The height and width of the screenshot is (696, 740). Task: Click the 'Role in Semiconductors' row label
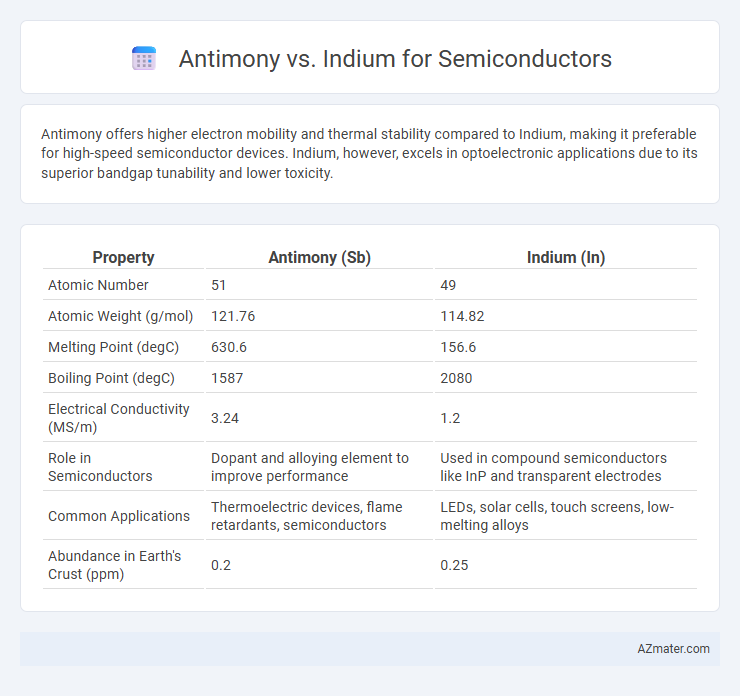(100, 467)
